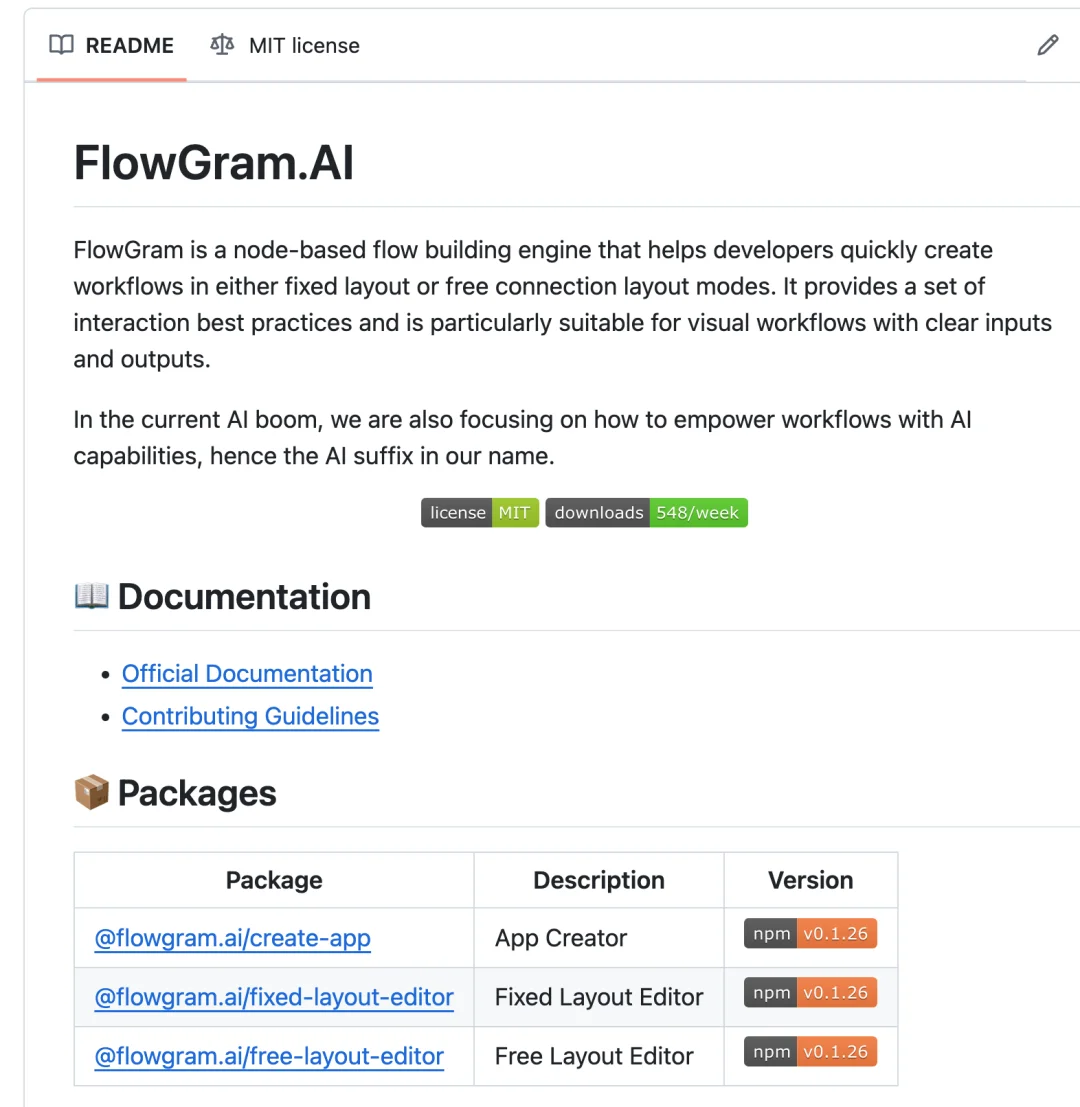Click npm version badge for free-layout-editor
The height and width of the screenshot is (1107, 1080).
pyautogui.click(x=810, y=1052)
